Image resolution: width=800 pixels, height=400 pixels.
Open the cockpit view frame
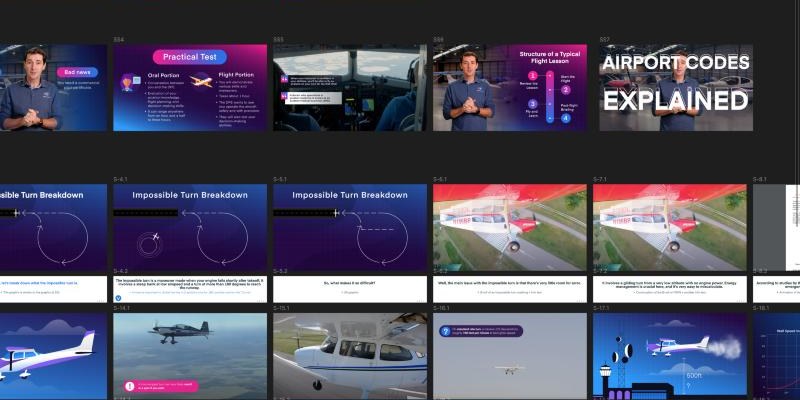pyautogui.click(x=350, y=87)
